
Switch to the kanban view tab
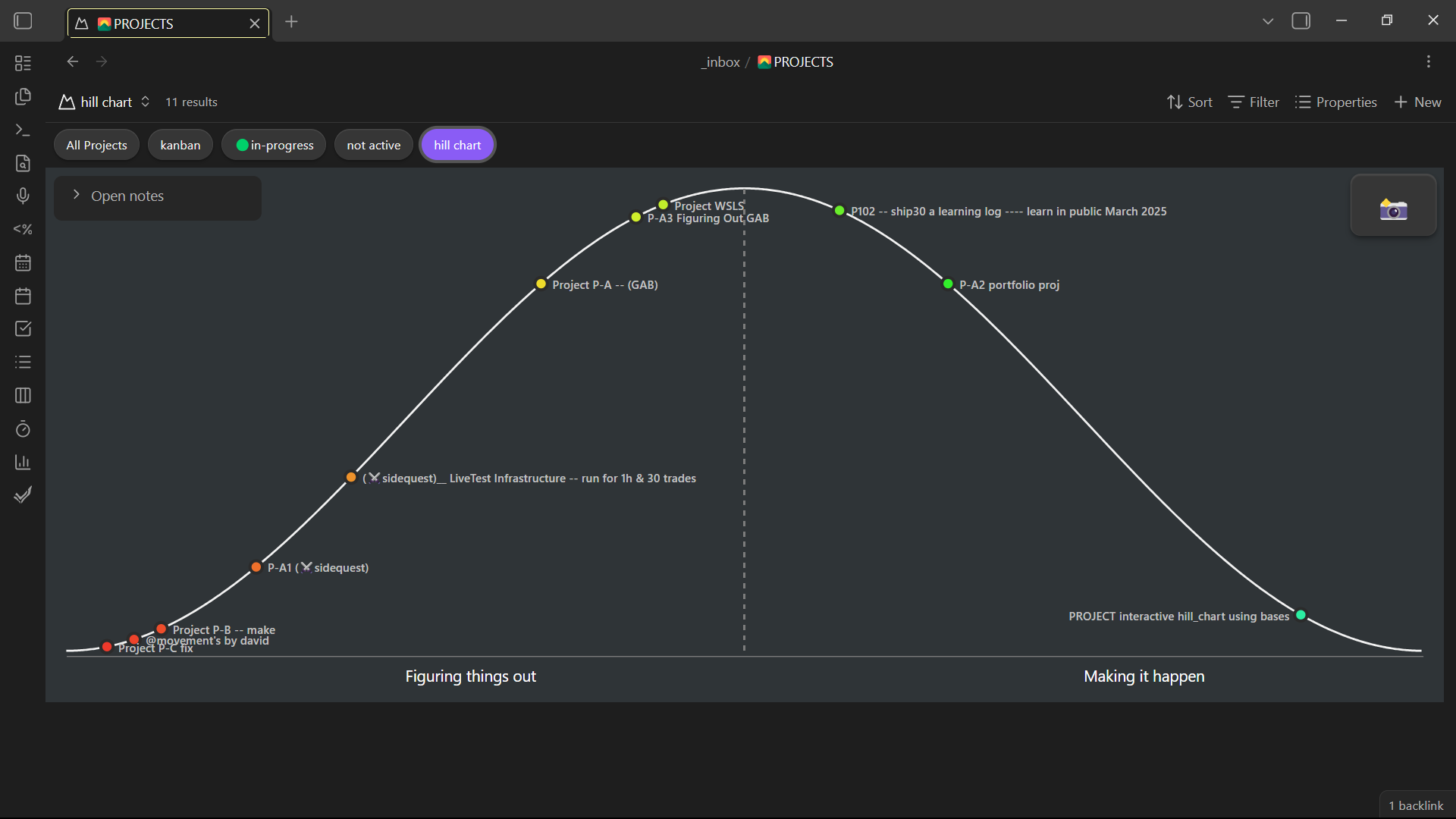tap(180, 145)
